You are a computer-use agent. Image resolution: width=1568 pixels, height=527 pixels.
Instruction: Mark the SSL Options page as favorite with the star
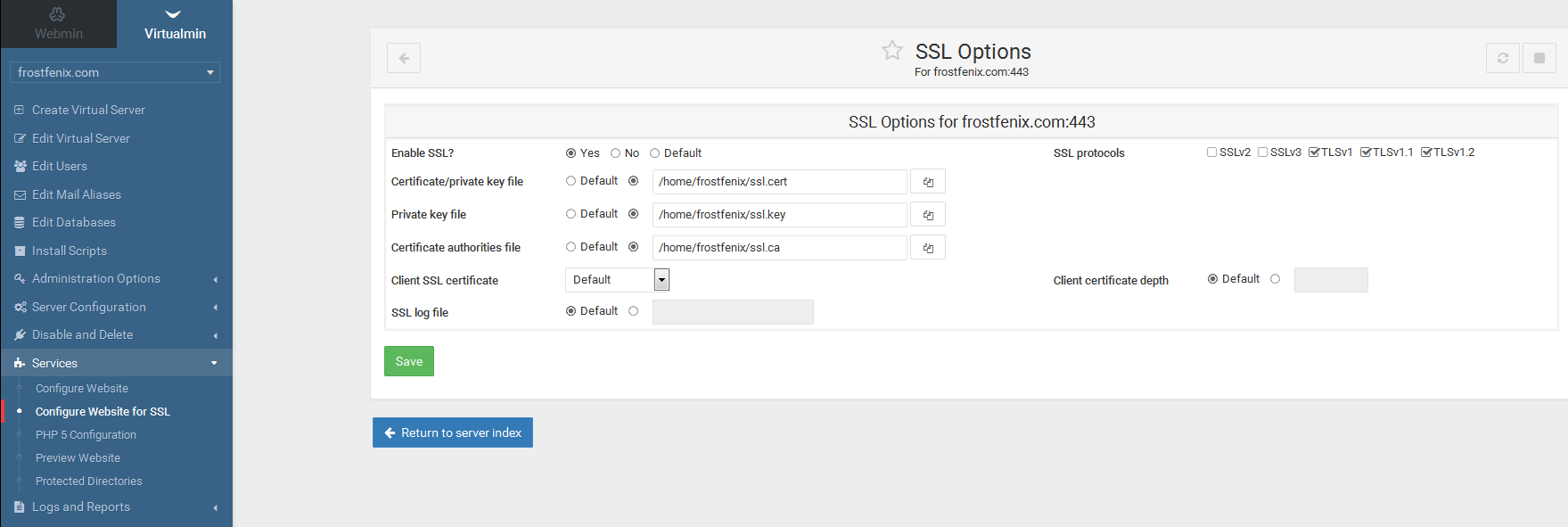point(892,50)
